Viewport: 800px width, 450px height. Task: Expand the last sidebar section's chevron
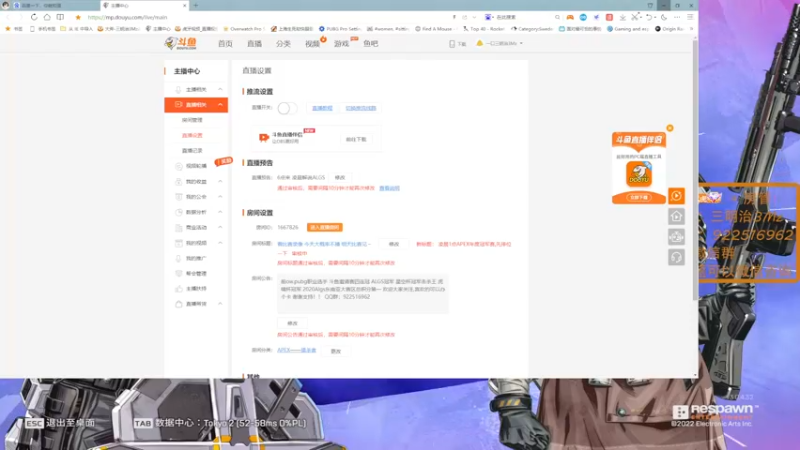click(220, 304)
